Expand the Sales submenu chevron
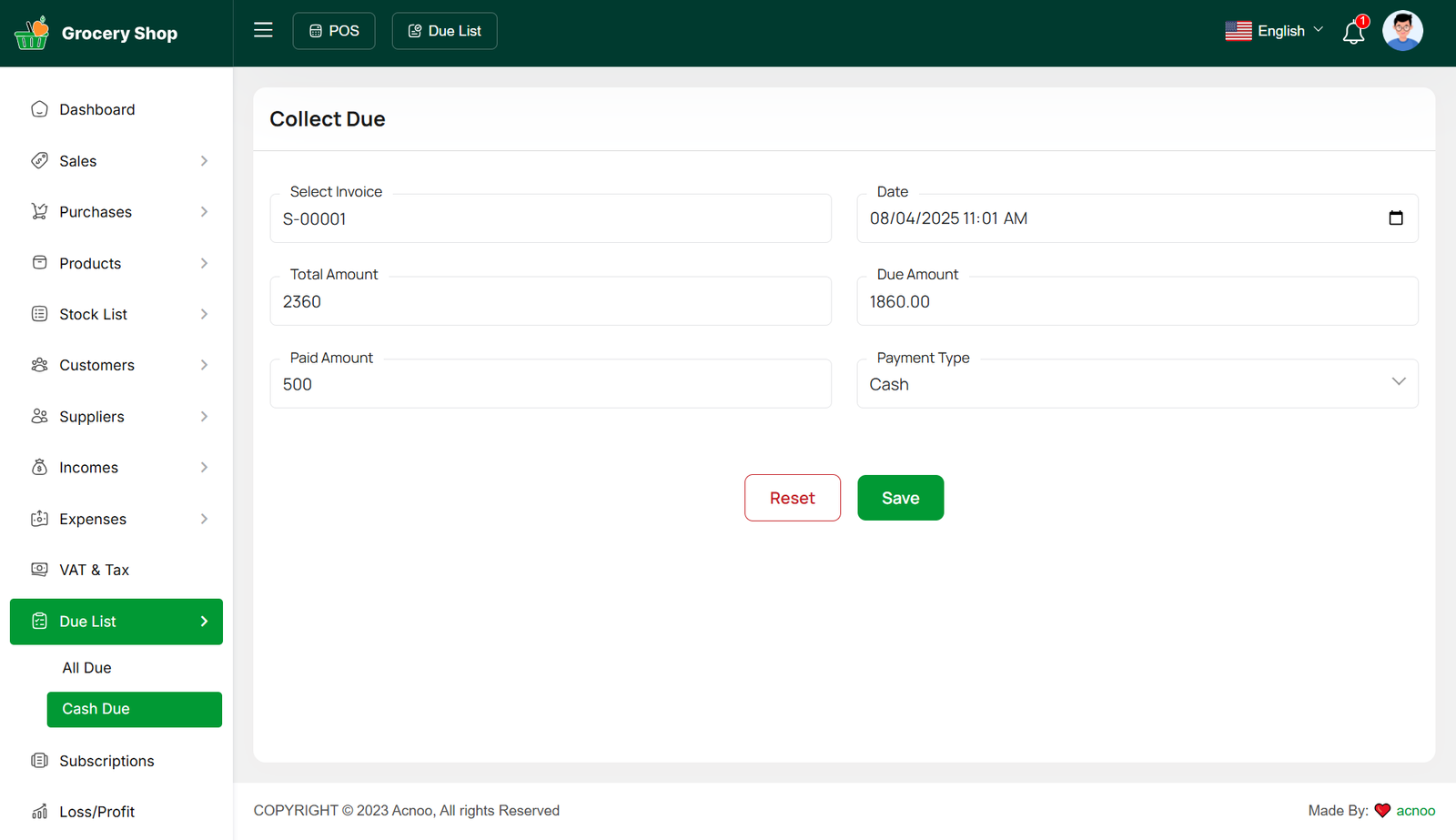The height and width of the screenshot is (840, 1456). point(204,161)
